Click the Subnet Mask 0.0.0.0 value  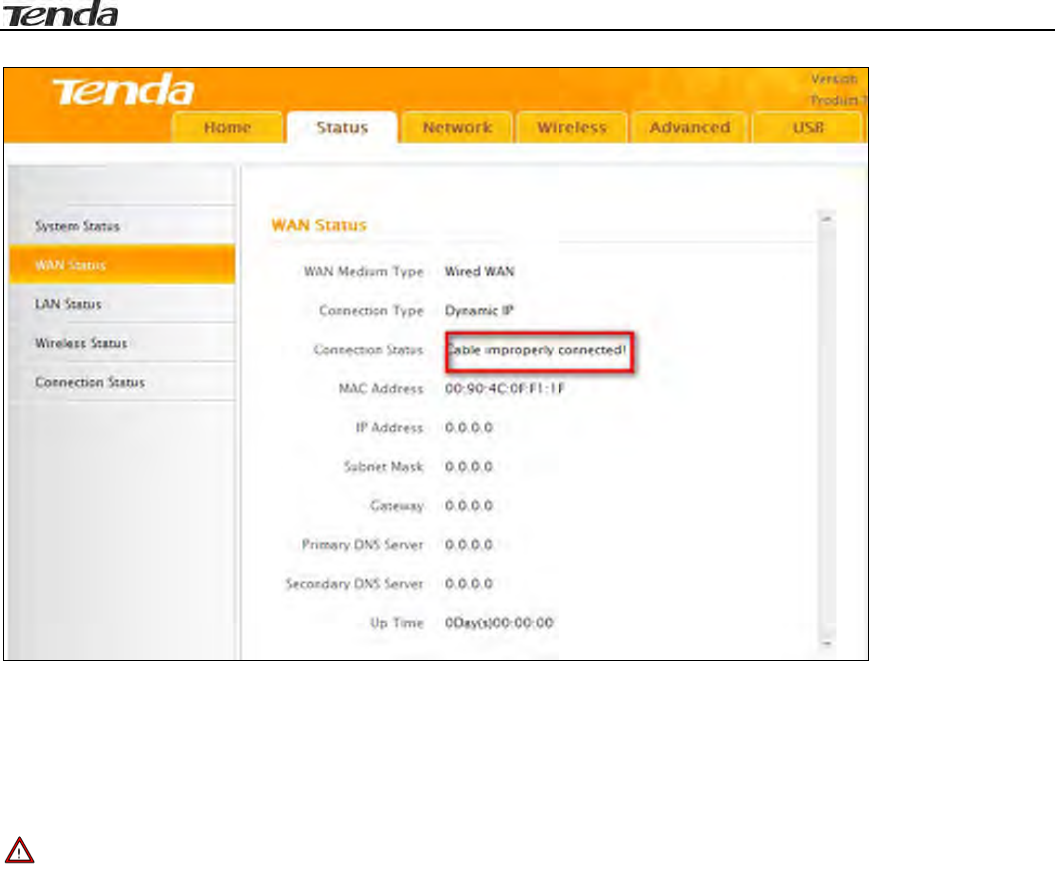469,466
